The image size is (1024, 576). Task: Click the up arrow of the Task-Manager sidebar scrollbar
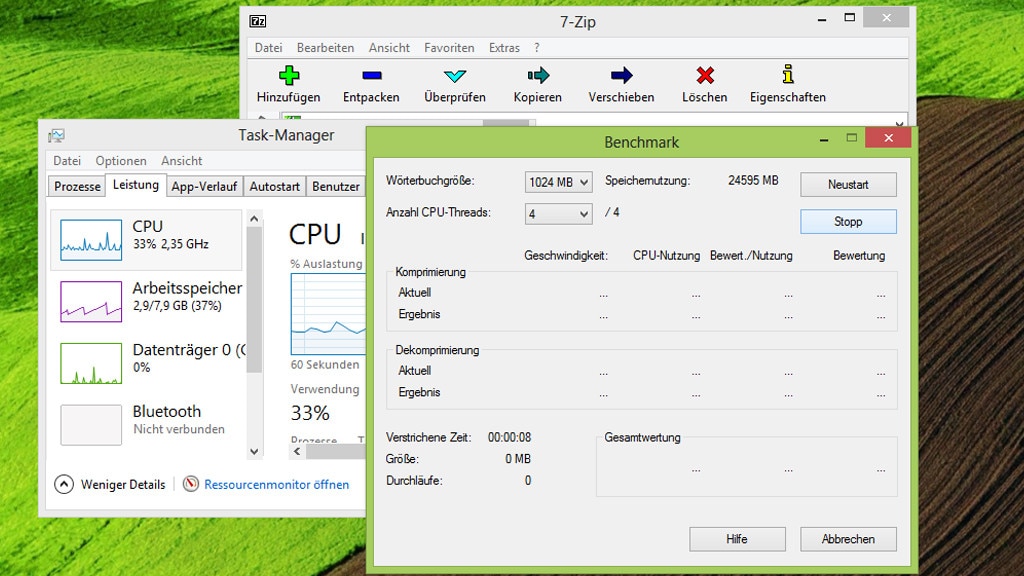(x=254, y=219)
